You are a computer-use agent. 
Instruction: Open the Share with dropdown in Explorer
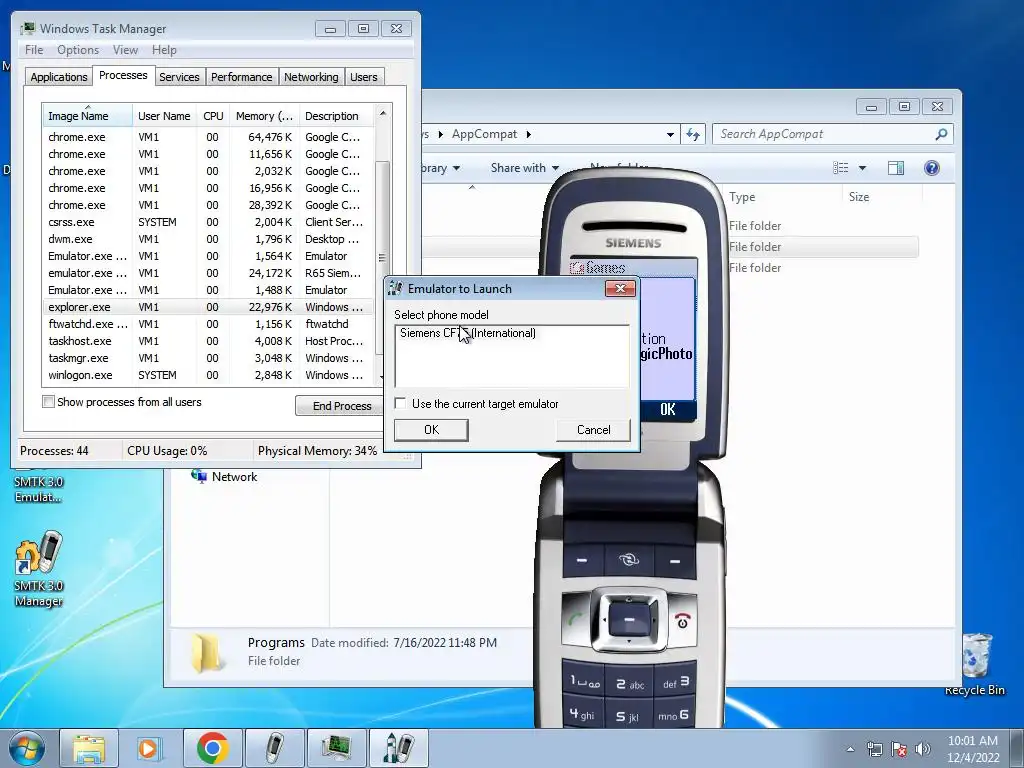[524, 168]
